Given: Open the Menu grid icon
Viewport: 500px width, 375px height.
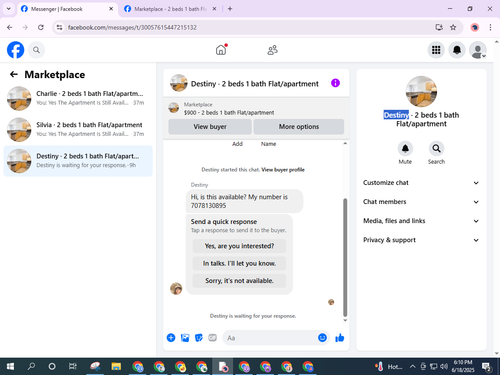Looking at the screenshot, I should (436, 50).
